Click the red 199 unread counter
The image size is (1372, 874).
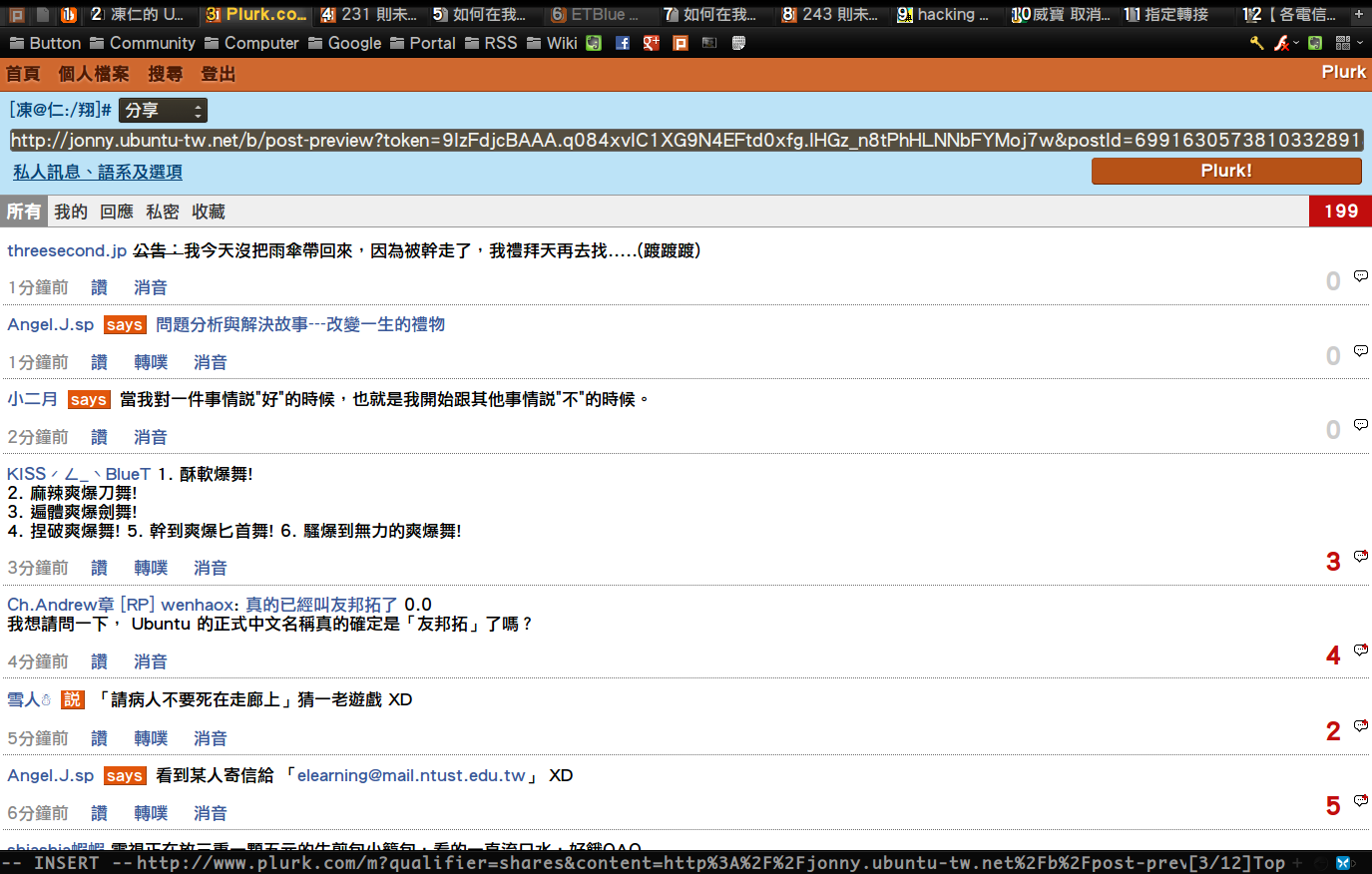1340,212
